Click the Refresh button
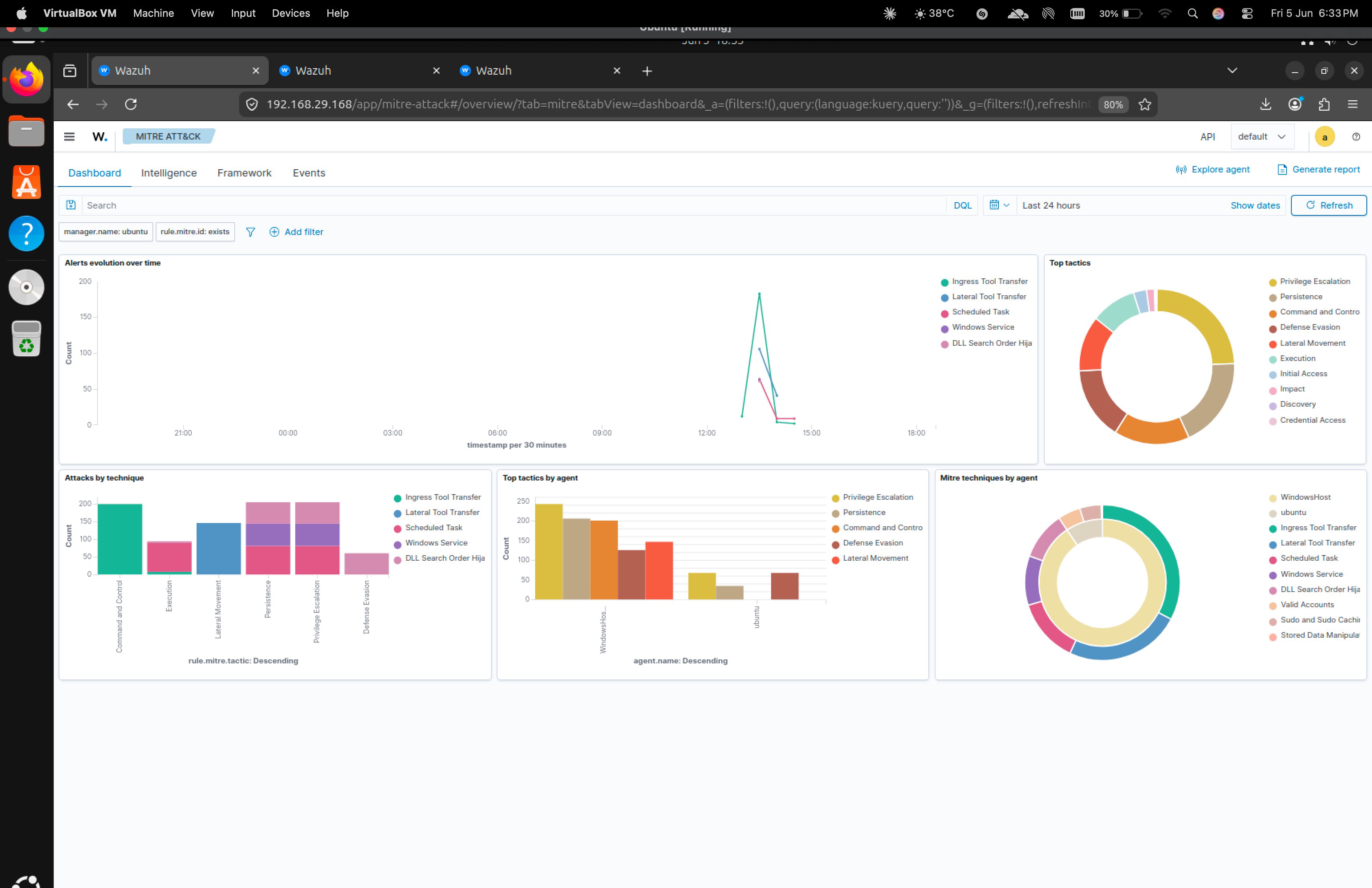The image size is (1372, 888). 1329,205
